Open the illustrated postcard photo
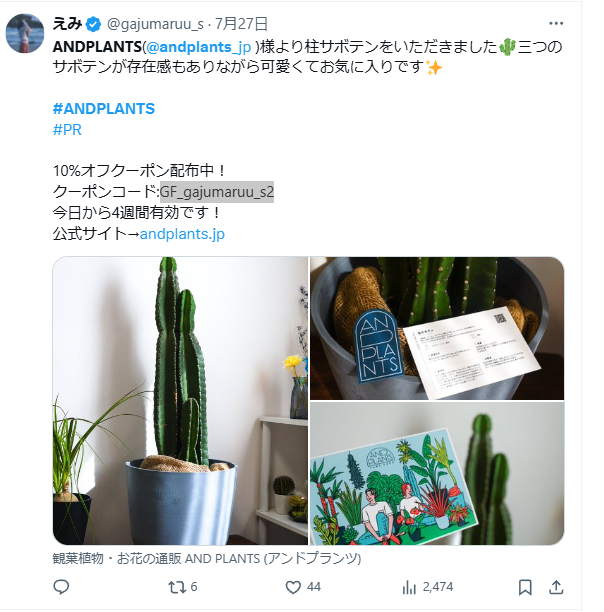This screenshot has height=612, width=604. 437,473
